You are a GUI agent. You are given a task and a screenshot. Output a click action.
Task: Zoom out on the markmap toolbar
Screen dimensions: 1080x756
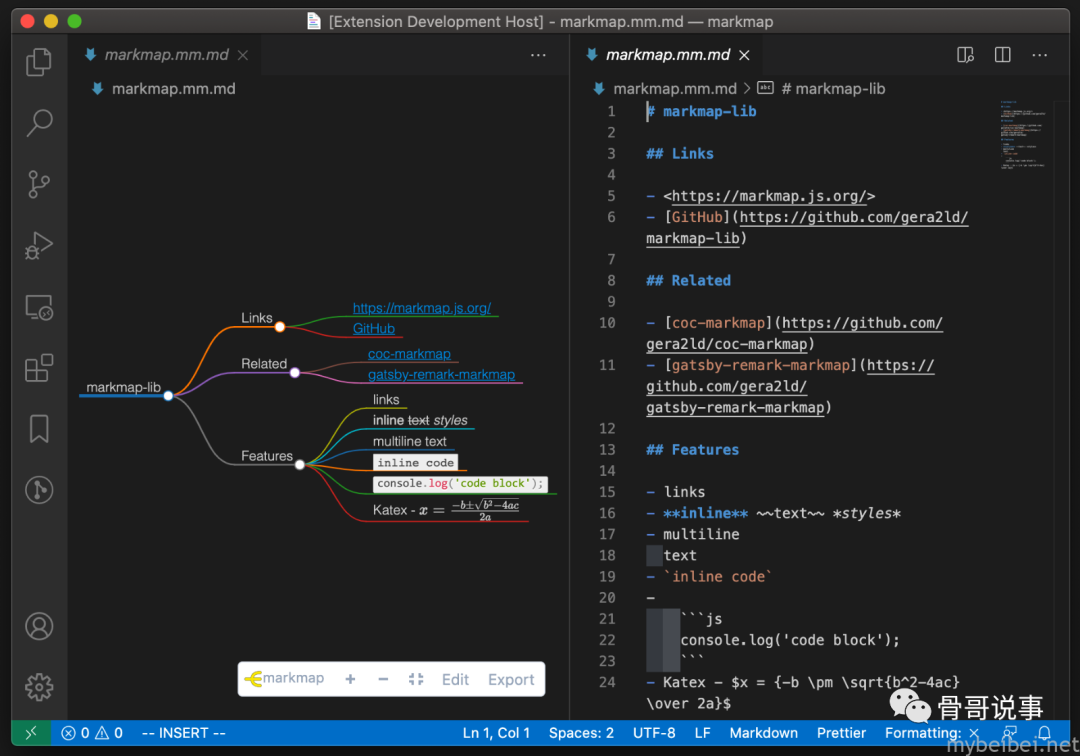384,680
